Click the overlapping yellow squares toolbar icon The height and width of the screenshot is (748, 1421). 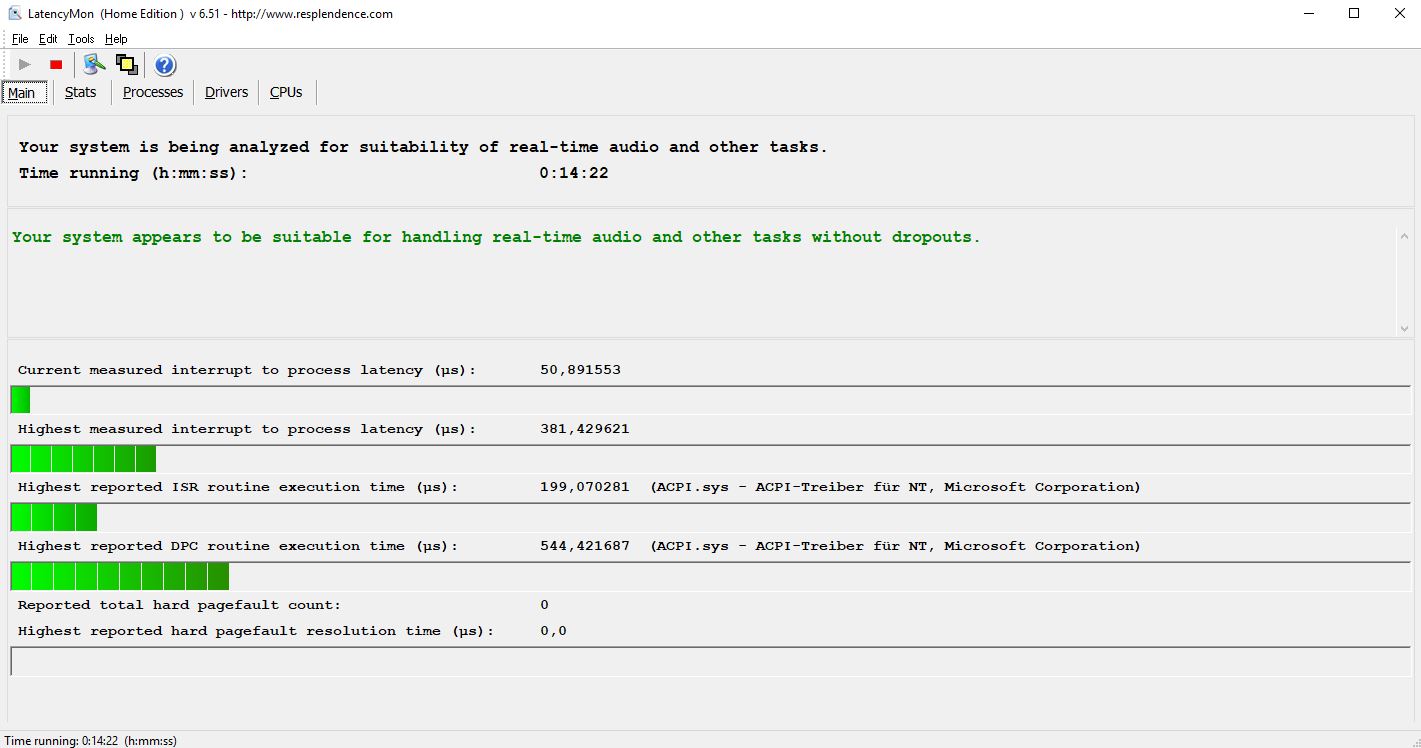[x=127, y=65]
